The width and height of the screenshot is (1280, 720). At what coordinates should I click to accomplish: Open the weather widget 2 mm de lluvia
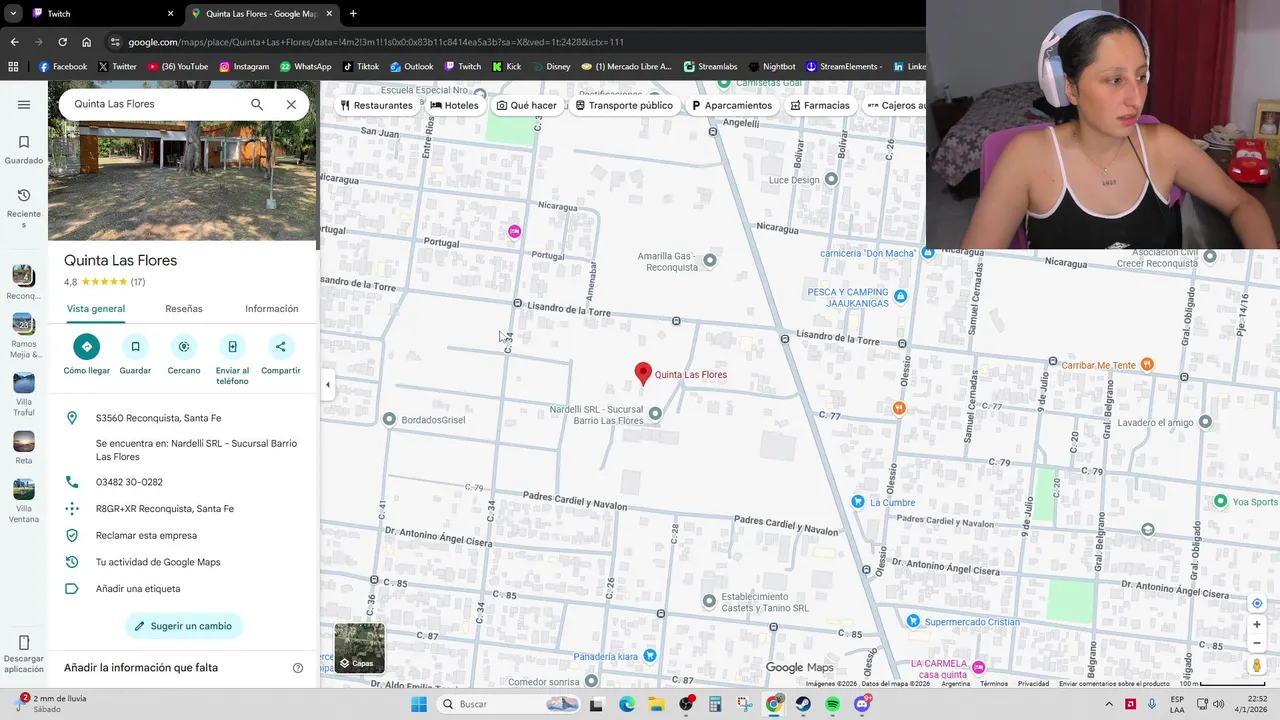click(50, 704)
